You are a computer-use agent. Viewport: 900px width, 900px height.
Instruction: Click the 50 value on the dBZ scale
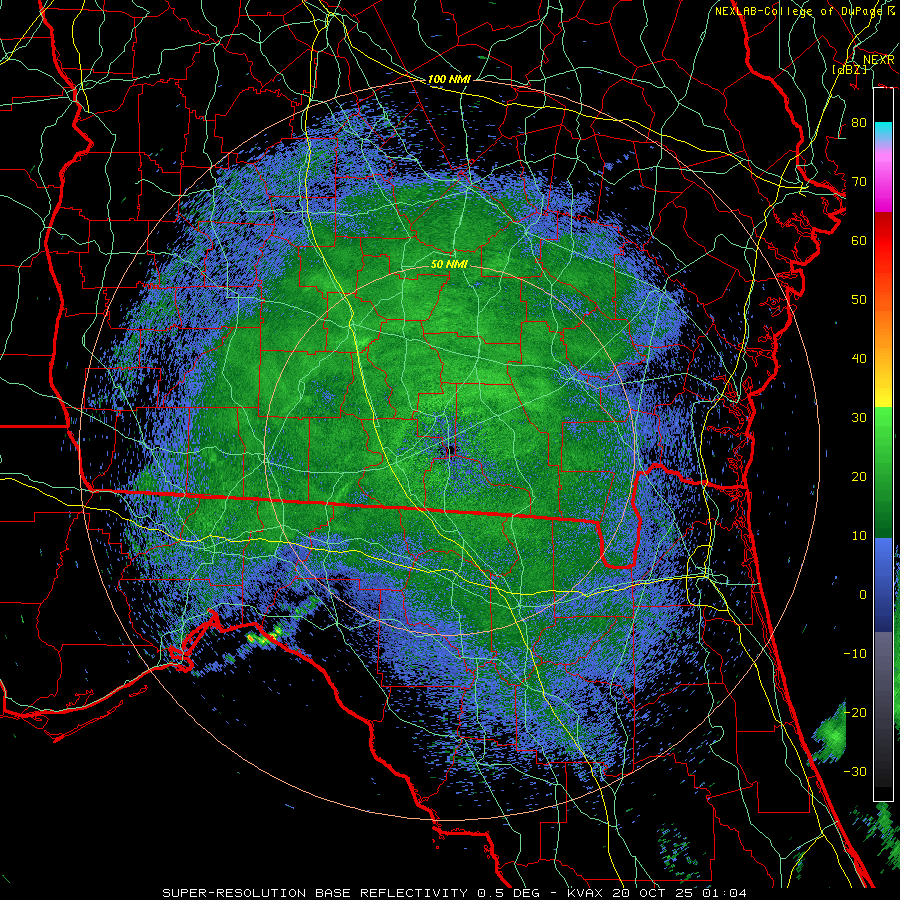859,300
